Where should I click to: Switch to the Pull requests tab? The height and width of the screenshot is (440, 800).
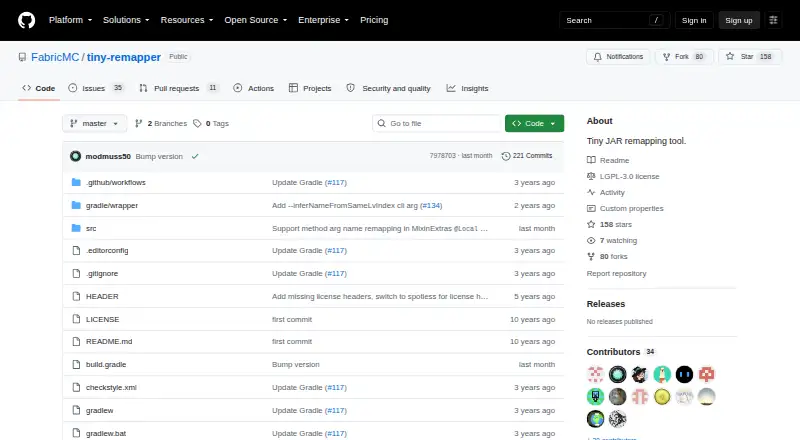point(179,88)
